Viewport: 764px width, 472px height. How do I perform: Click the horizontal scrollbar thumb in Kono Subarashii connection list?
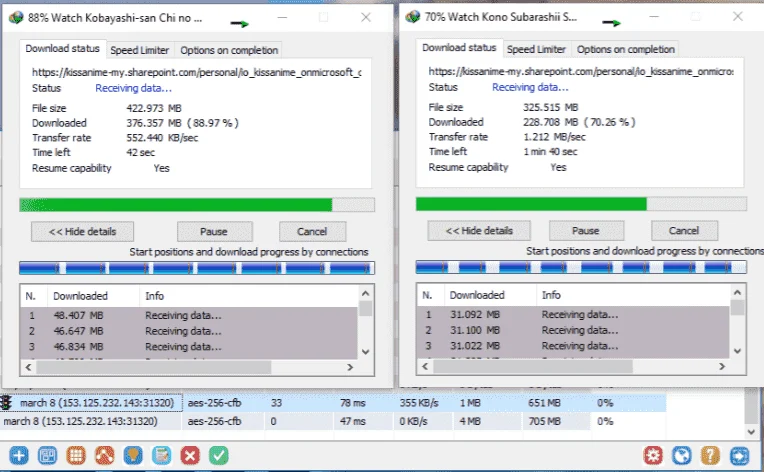[x=533, y=366]
